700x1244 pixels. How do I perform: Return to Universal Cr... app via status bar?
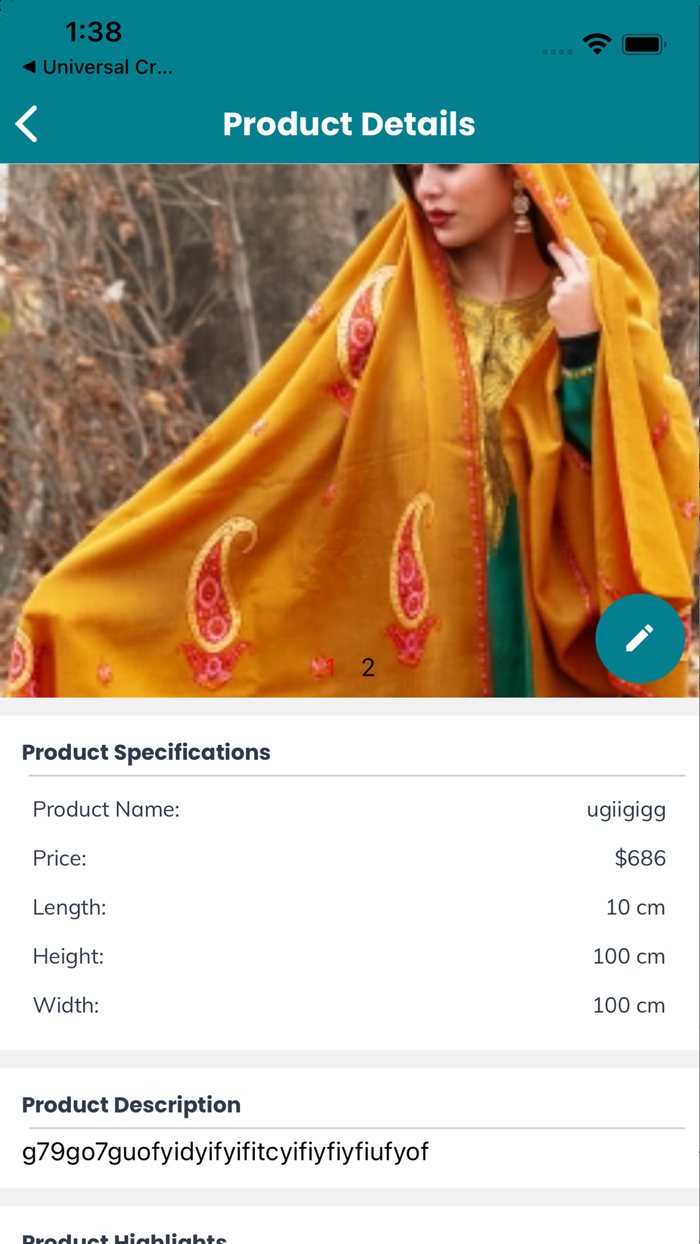pyautogui.click(x=96, y=67)
